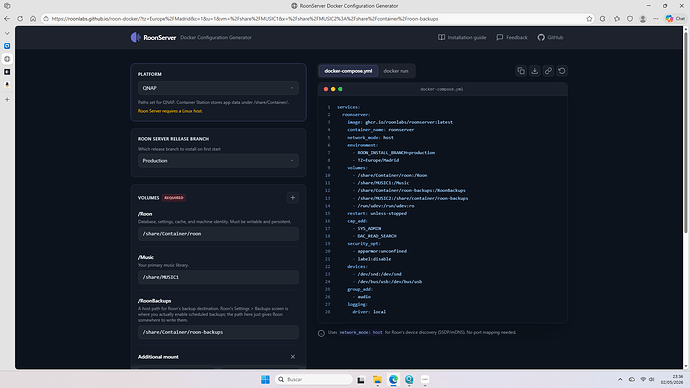Viewport: 690px width, 388px height.
Task: Open the Windows Start menu
Action: [x=265, y=379]
